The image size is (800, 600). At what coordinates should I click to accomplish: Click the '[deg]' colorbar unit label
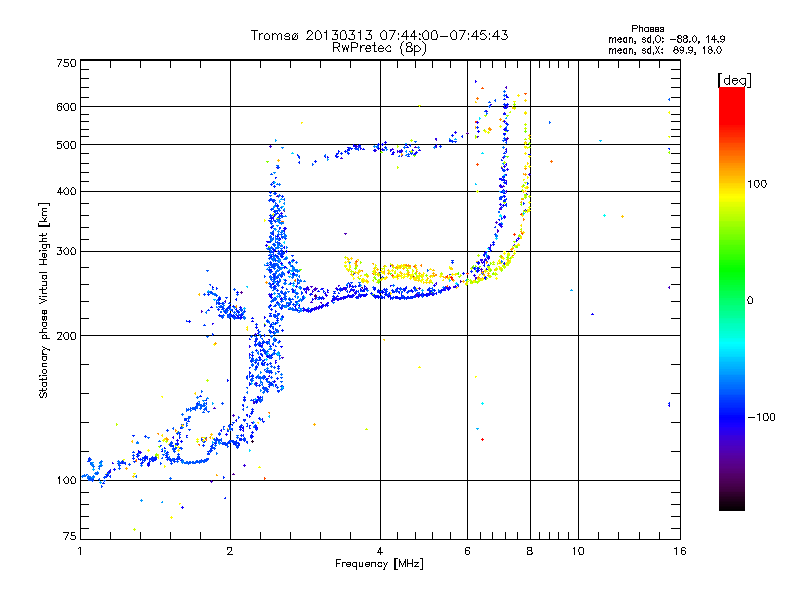[x=734, y=81]
